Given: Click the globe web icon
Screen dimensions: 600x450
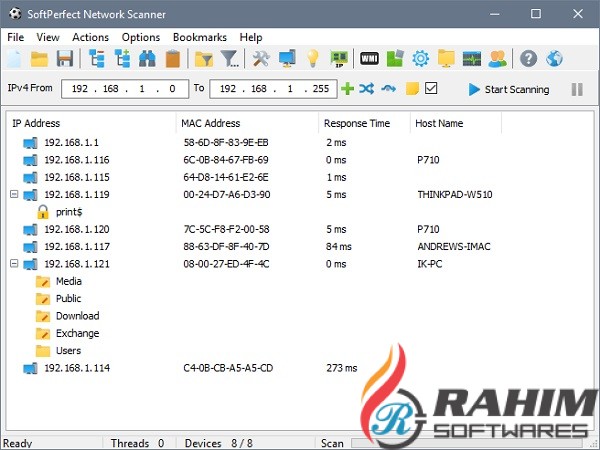Looking at the screenshot, I should point(554,59).
